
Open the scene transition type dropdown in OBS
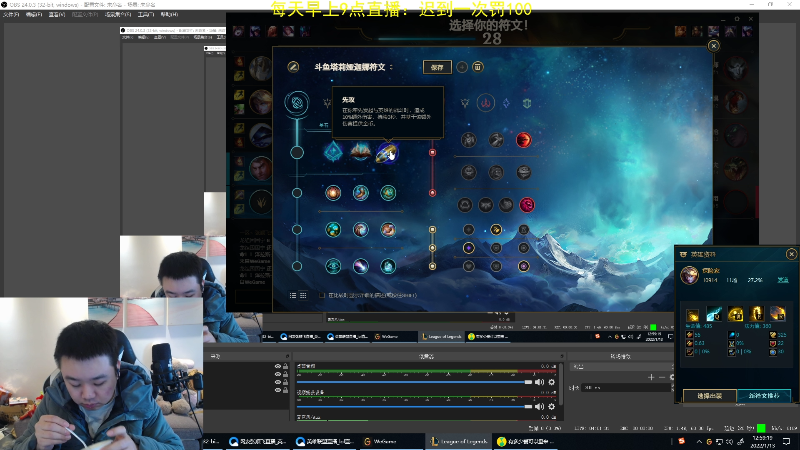(x=622, y=366)
